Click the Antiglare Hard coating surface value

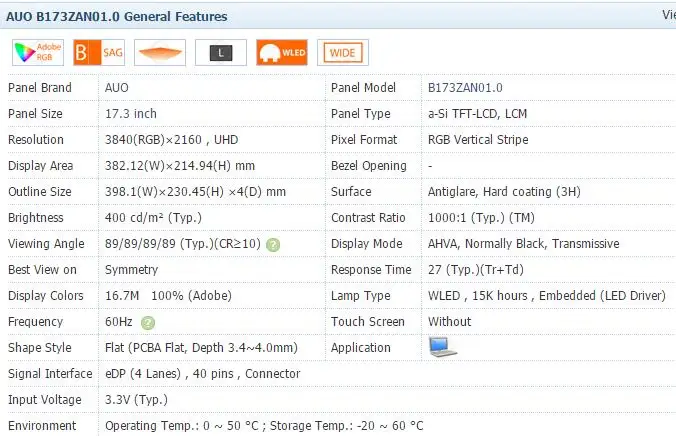coord(504,191)
